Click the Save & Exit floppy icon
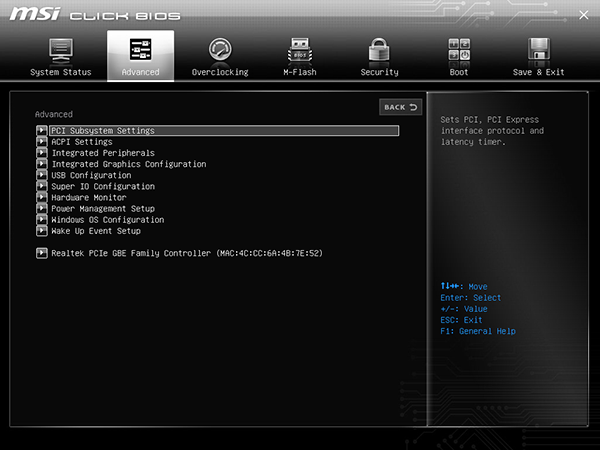600x450 pixels. pyautogui.click(x=539, y=50)
